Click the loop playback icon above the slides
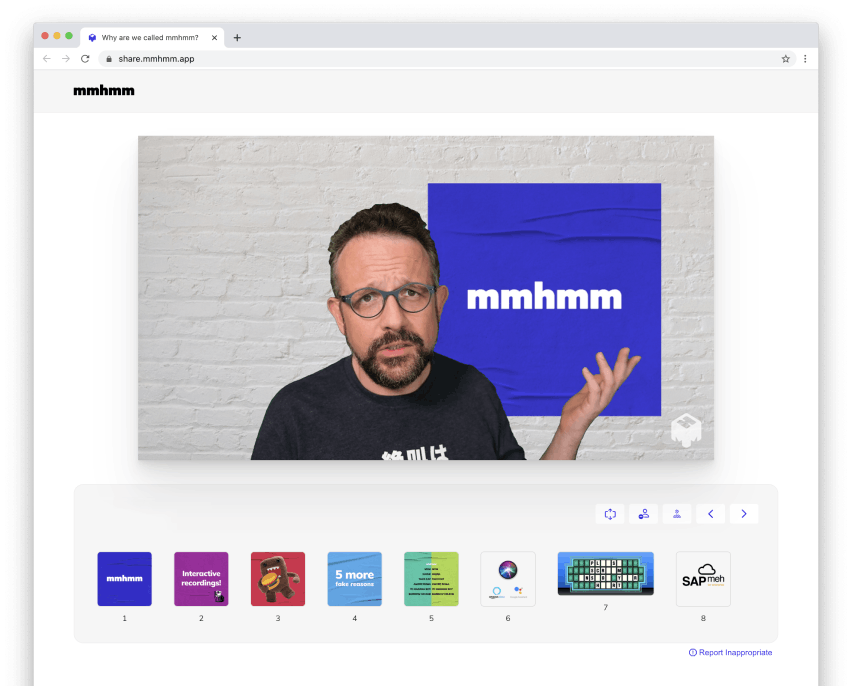Screen dimensions: 852x686 tap(610, 513)
